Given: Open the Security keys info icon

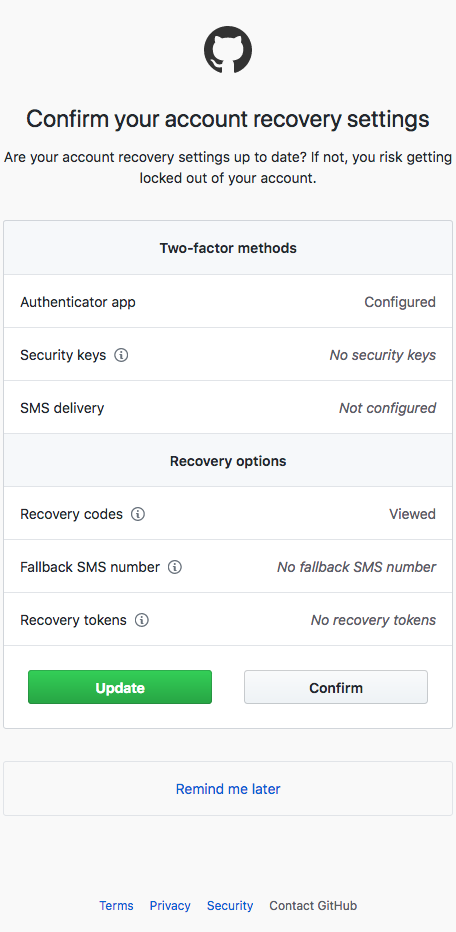Looking at the screenshot, I should pyautogui.click(x=121, y=355).
